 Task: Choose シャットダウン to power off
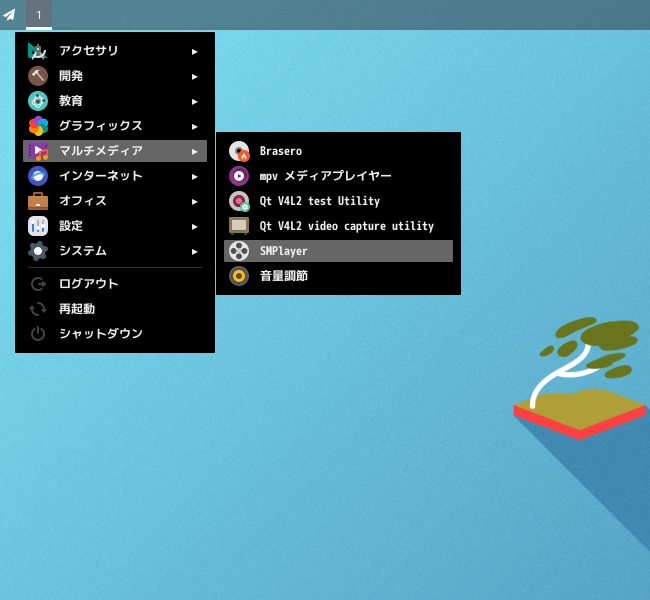point(115,334)
